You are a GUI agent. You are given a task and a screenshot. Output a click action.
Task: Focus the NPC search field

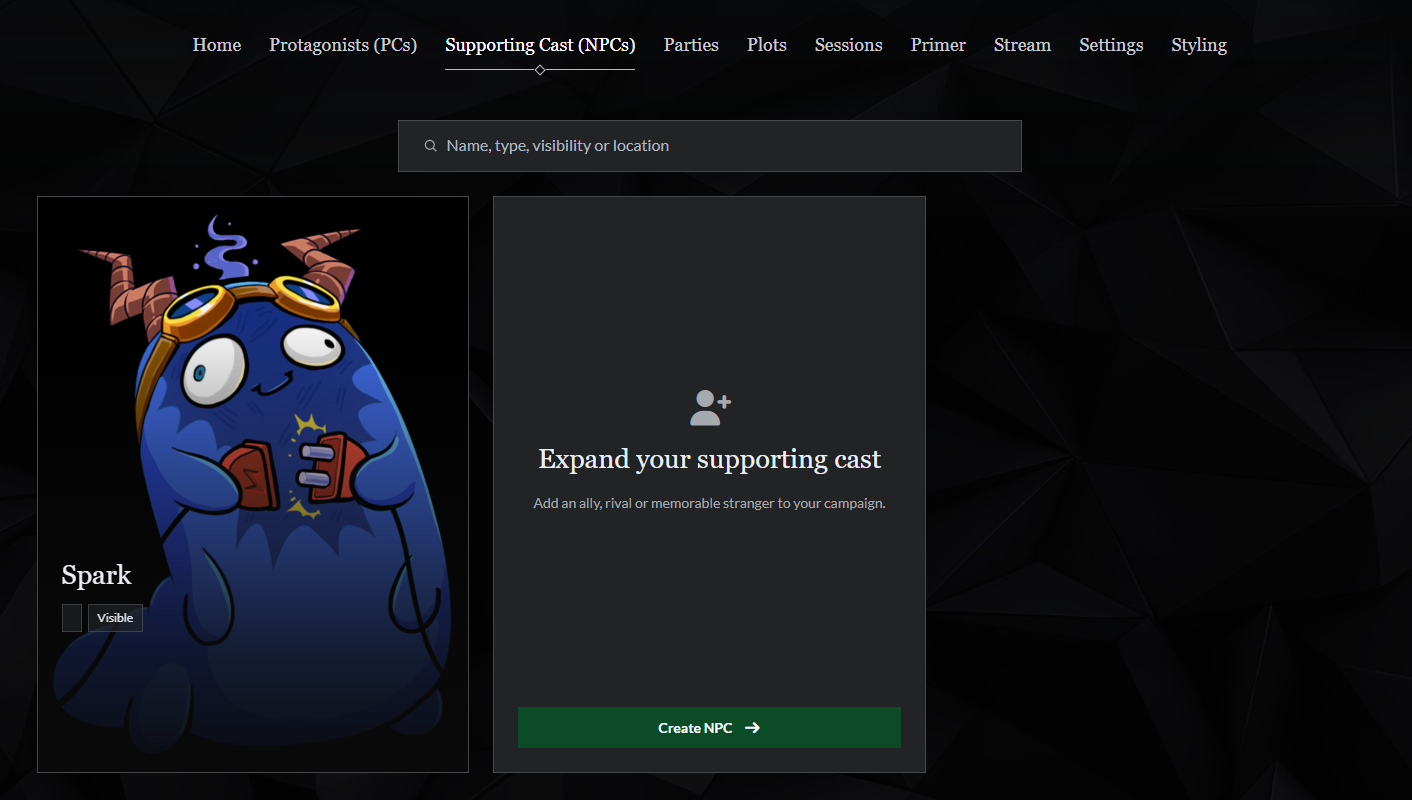pyautogui.click(x=710, y=146)
